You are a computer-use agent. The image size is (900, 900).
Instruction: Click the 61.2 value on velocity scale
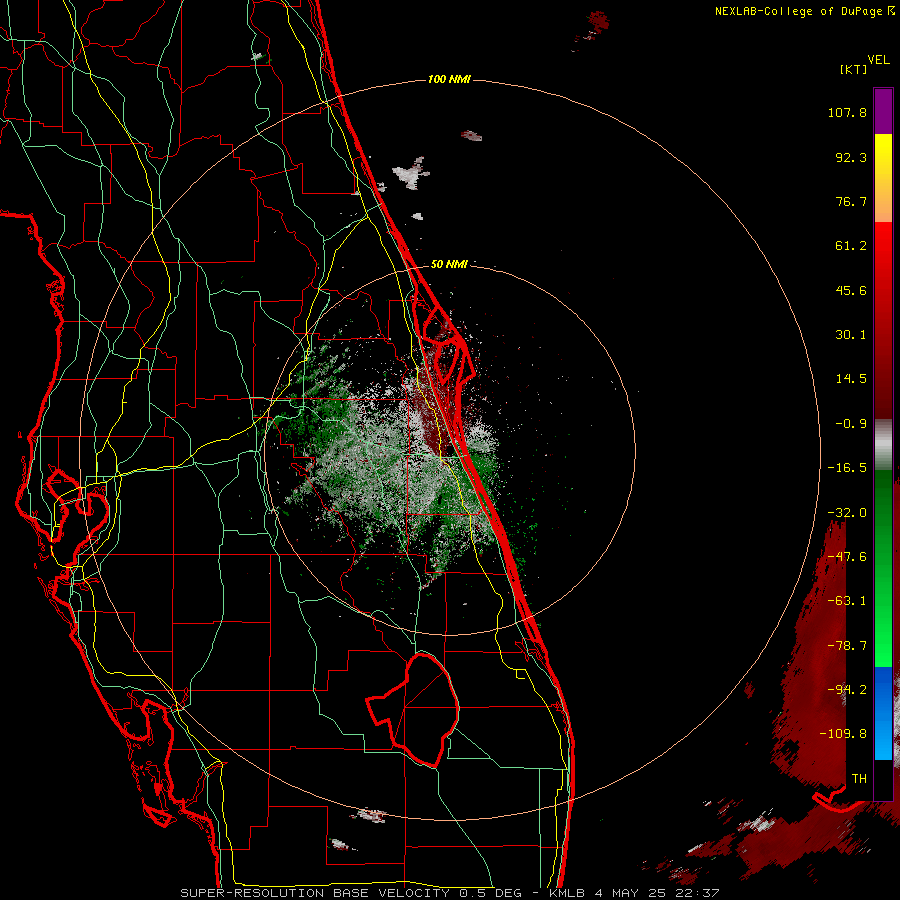point(851,246)
